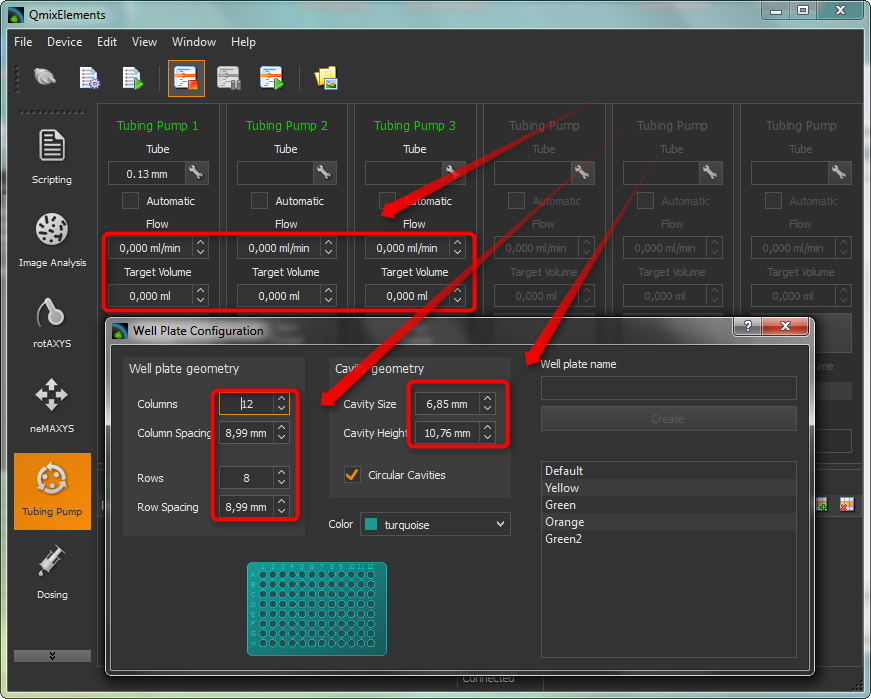
Task: Enable Automatic checkbox for Tubing Pump 1
Action: point(131,201)
